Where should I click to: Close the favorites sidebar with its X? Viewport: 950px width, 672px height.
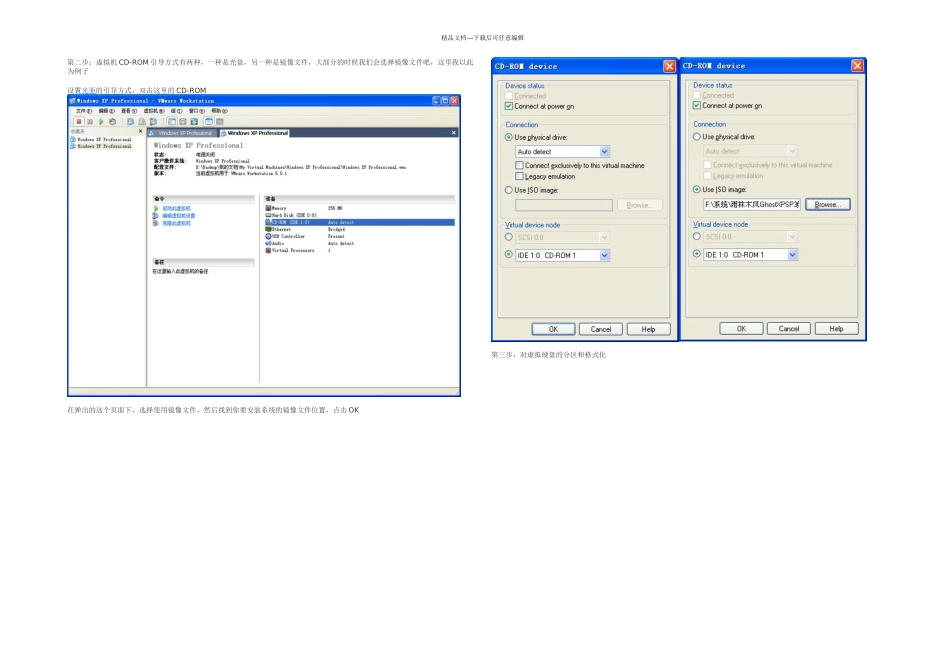click(141, 131)
